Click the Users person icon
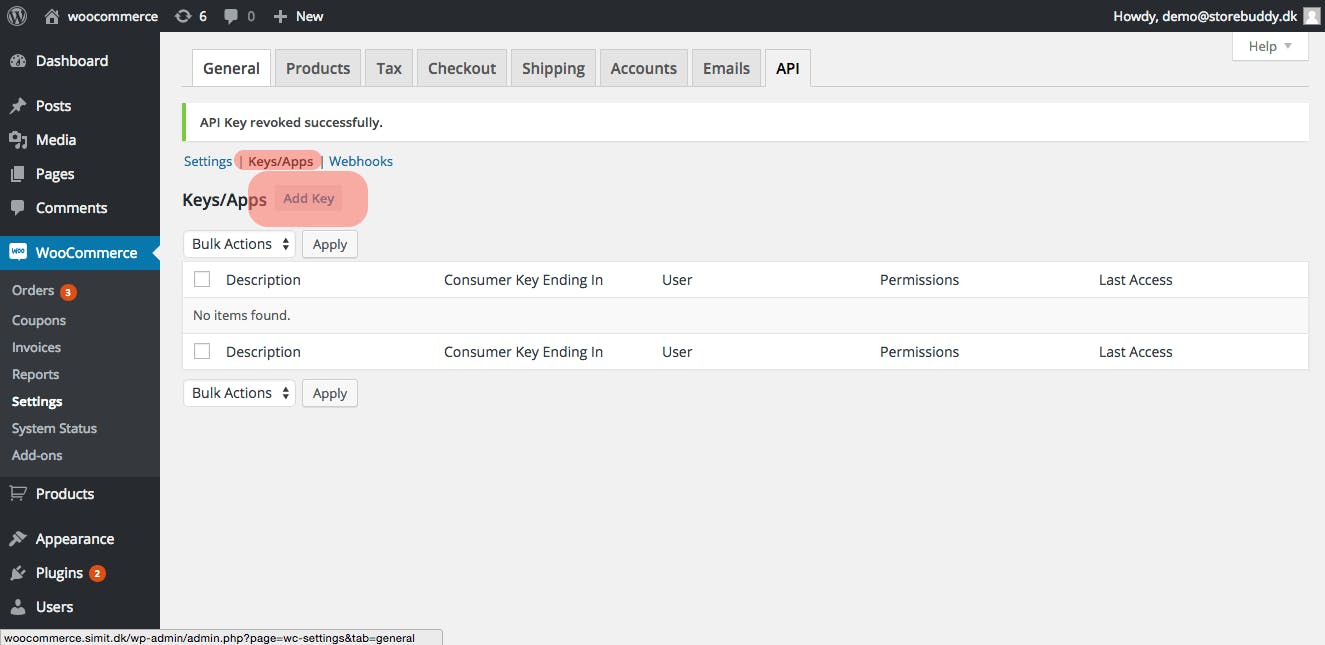The height and width of the screenshot is (645, 1325). pyautogui.click(x=18, y=607)
